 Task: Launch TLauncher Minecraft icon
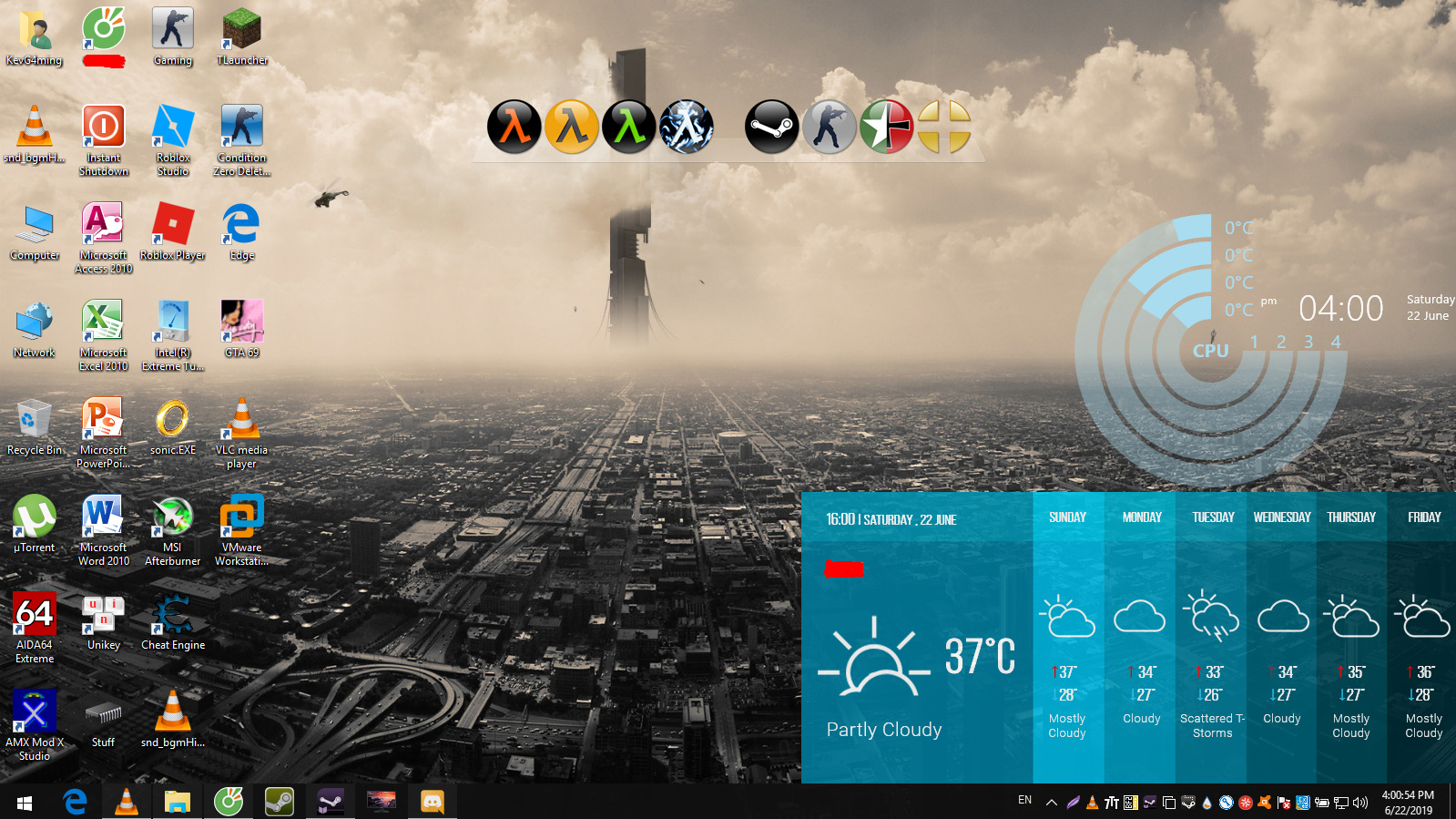242,36
